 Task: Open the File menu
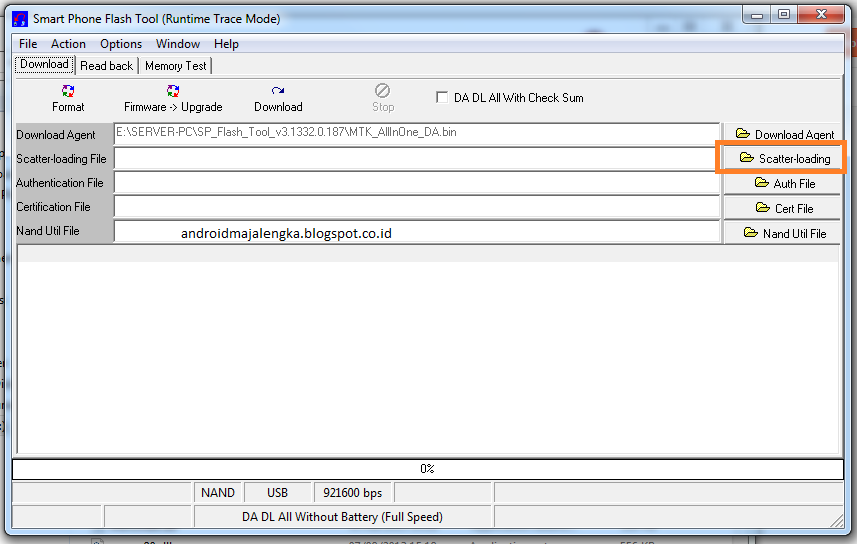[x=28, y=44]
